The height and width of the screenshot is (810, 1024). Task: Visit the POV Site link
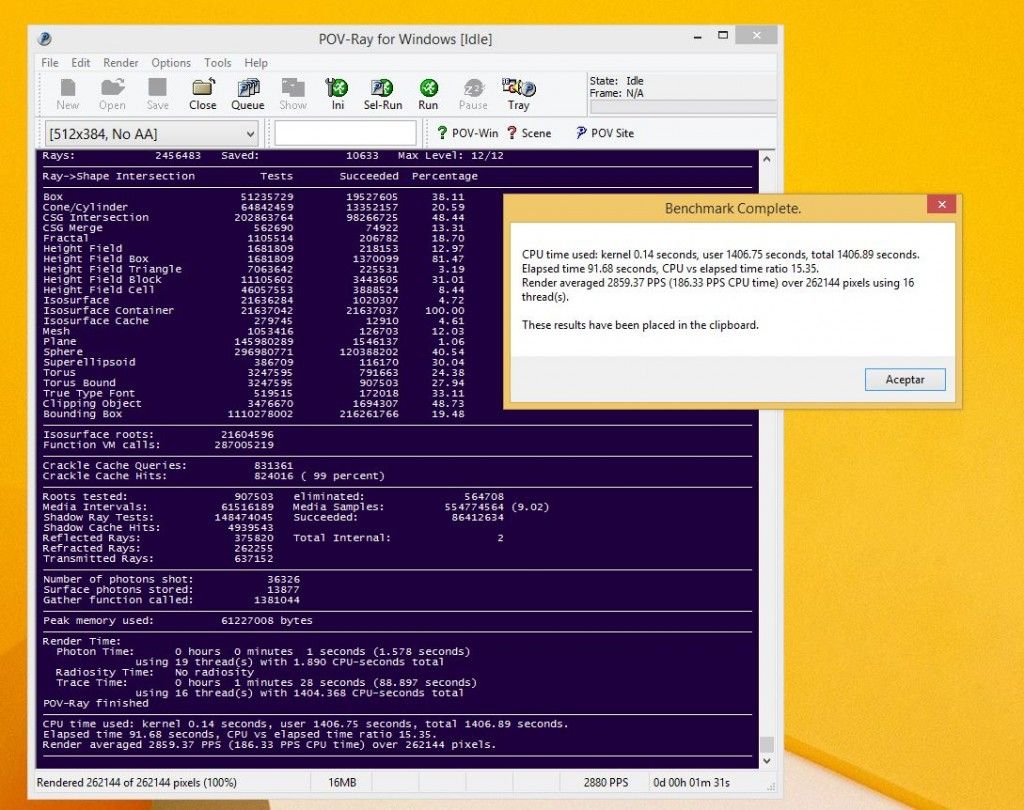605,133
